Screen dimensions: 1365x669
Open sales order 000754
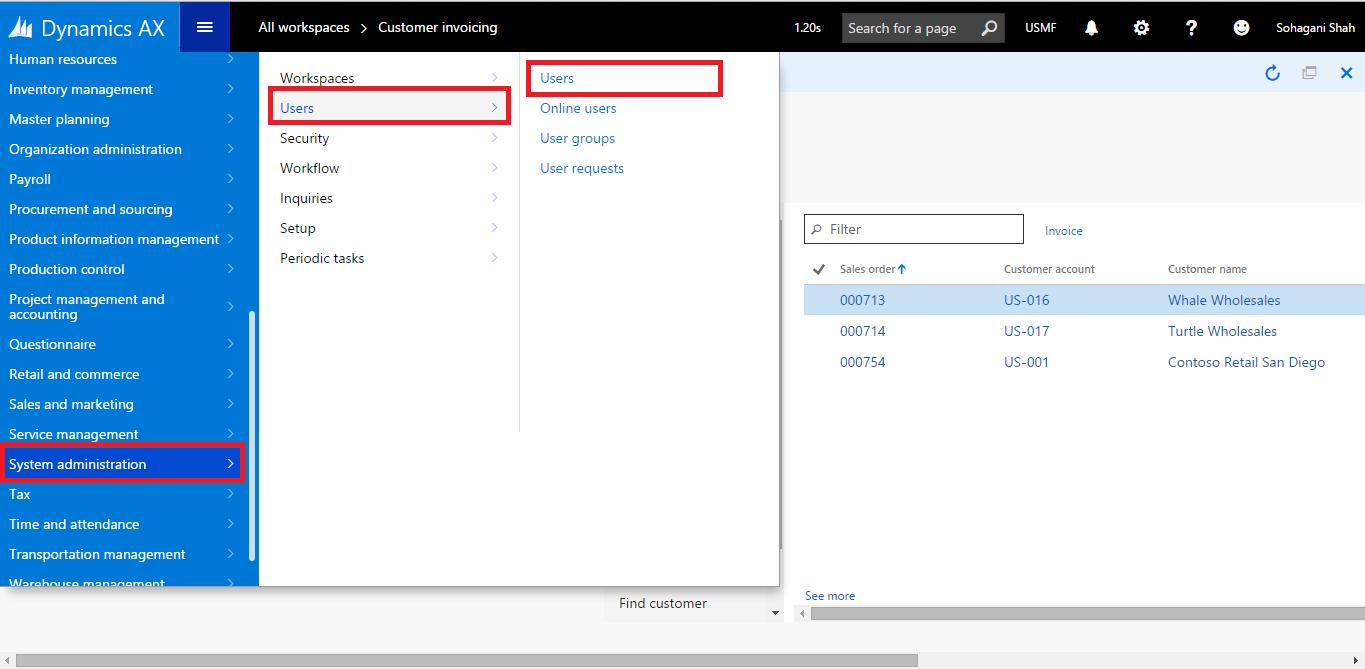[x=862, y=362]
